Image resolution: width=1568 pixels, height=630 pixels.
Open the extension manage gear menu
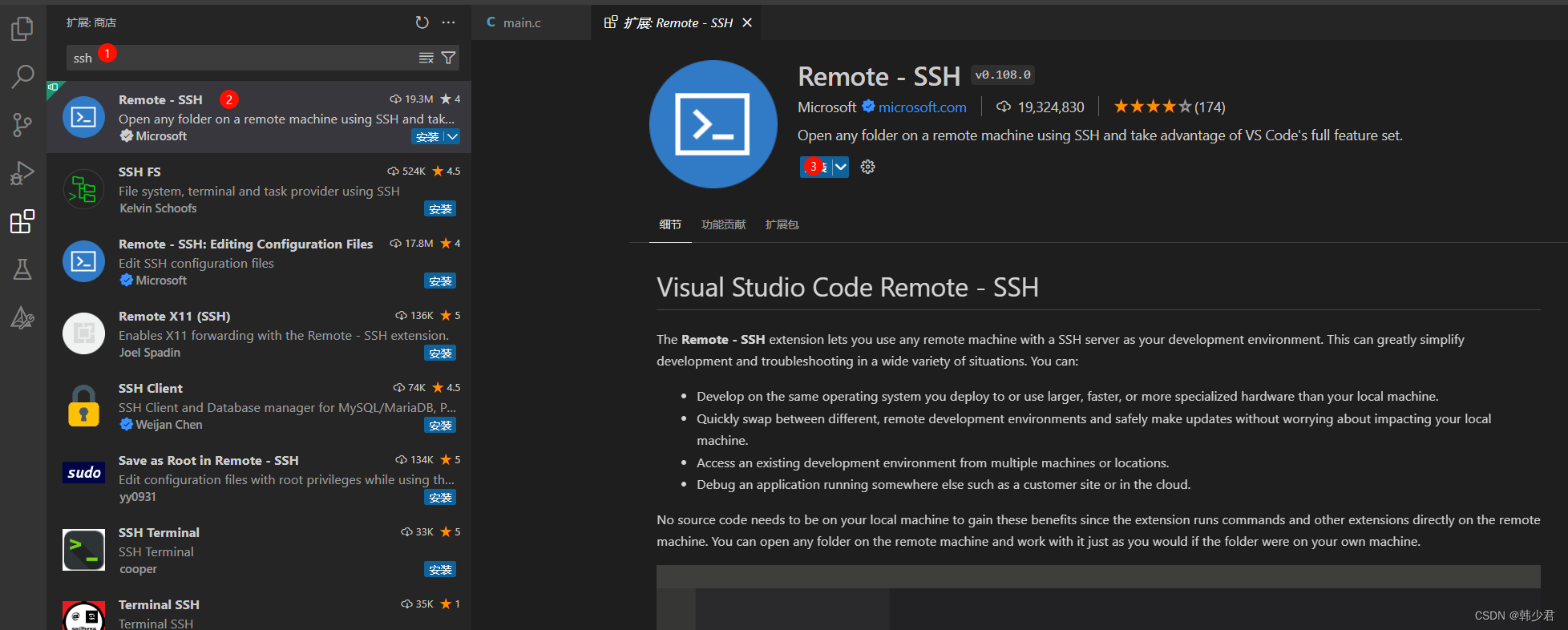coord(867,167)
